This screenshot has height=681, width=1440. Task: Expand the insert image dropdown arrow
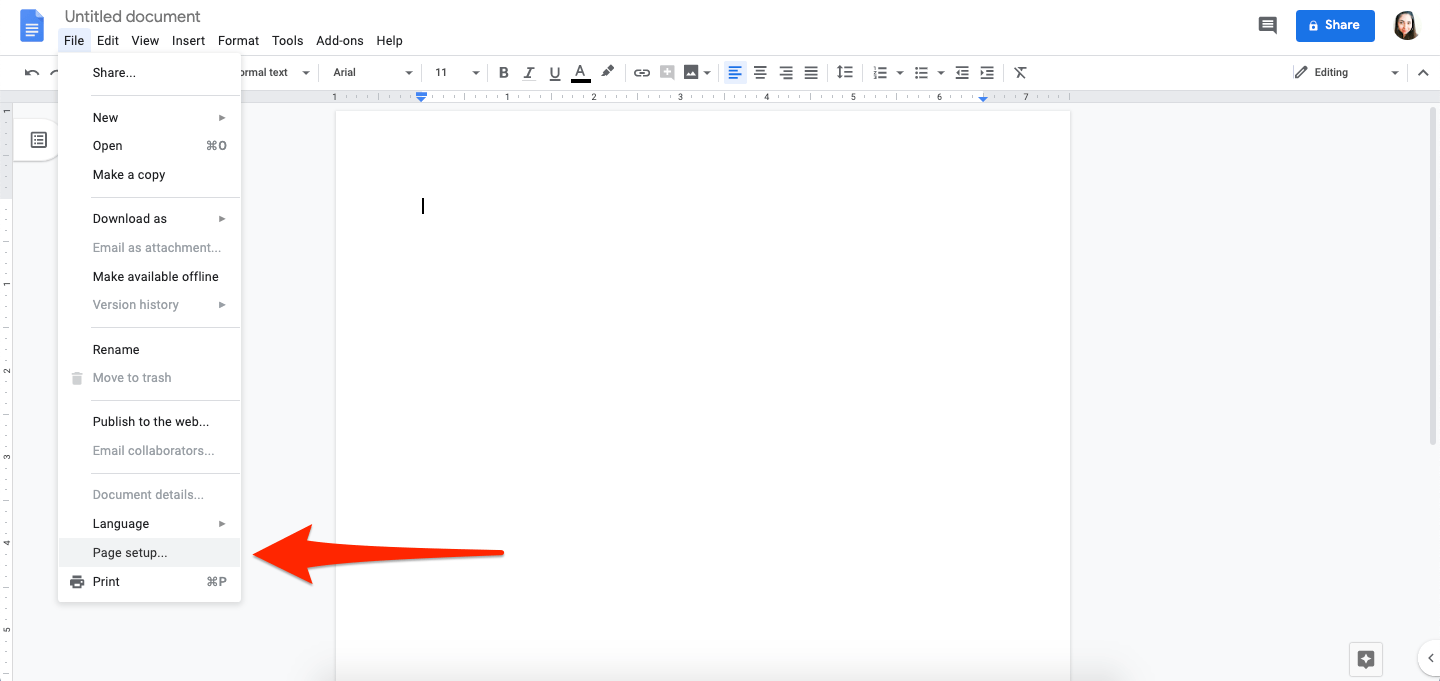707,73
